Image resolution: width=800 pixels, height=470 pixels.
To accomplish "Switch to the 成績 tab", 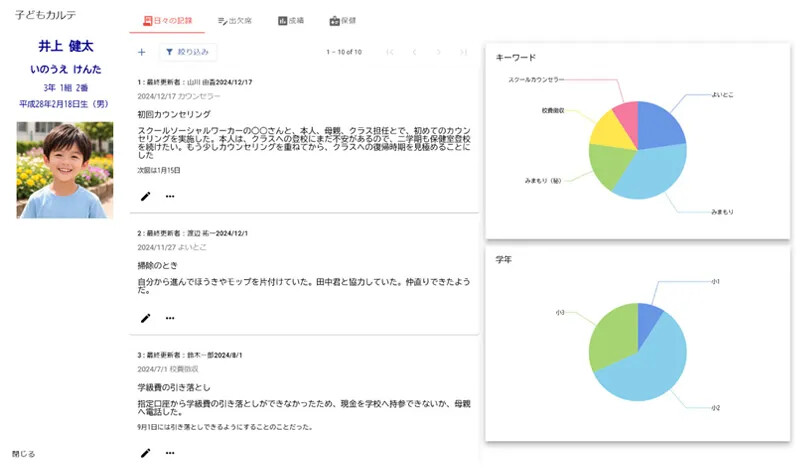I will tap(291, 21).
